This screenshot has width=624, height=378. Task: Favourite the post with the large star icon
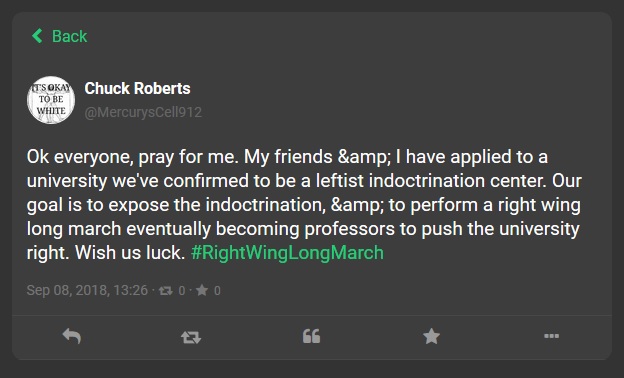click(431, 336)
